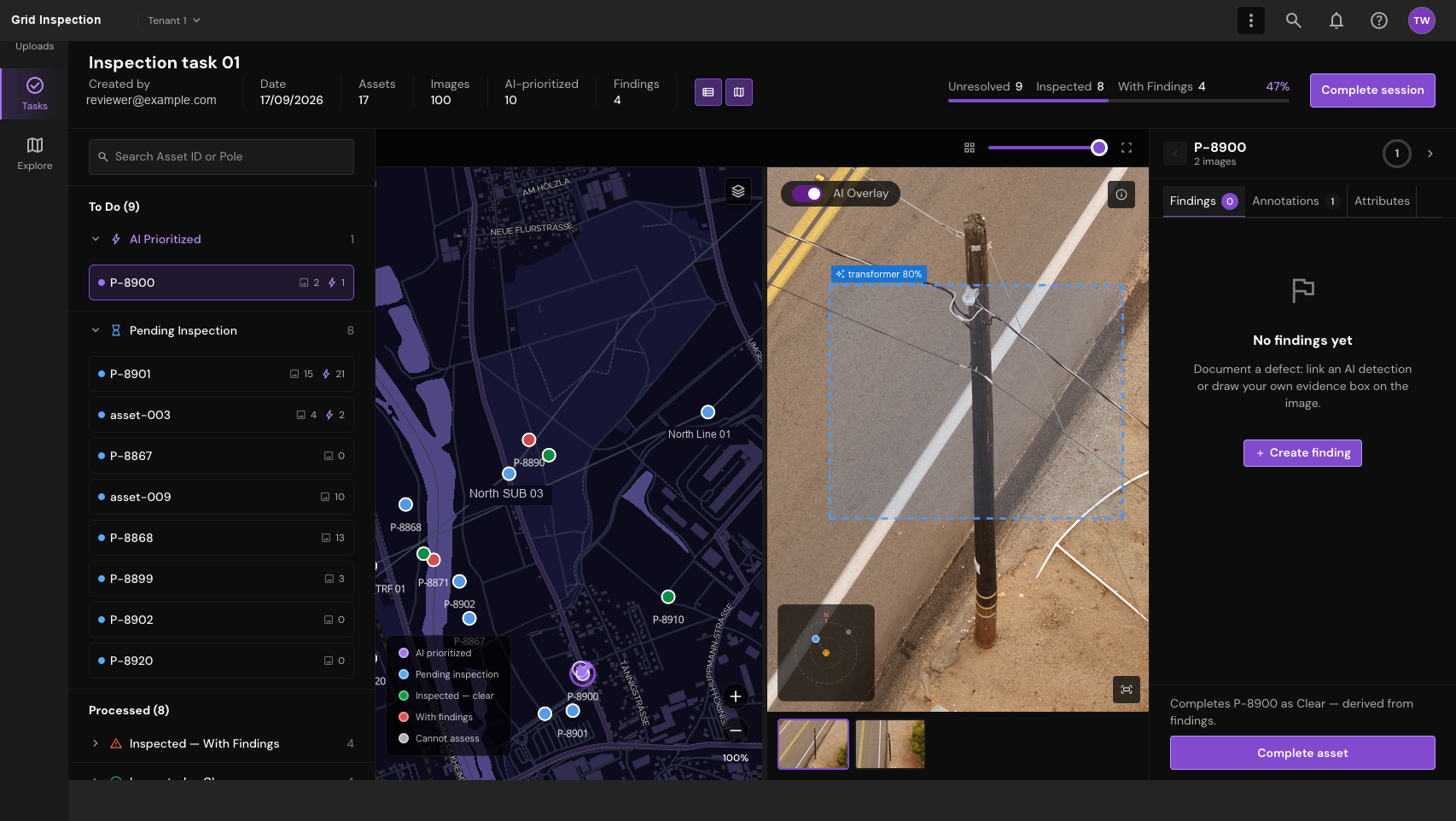Click the search magnifier icon in top bar
The height and width of the screenshot is (821, 1456).
pyautogui.click(x=1293, y=20)
